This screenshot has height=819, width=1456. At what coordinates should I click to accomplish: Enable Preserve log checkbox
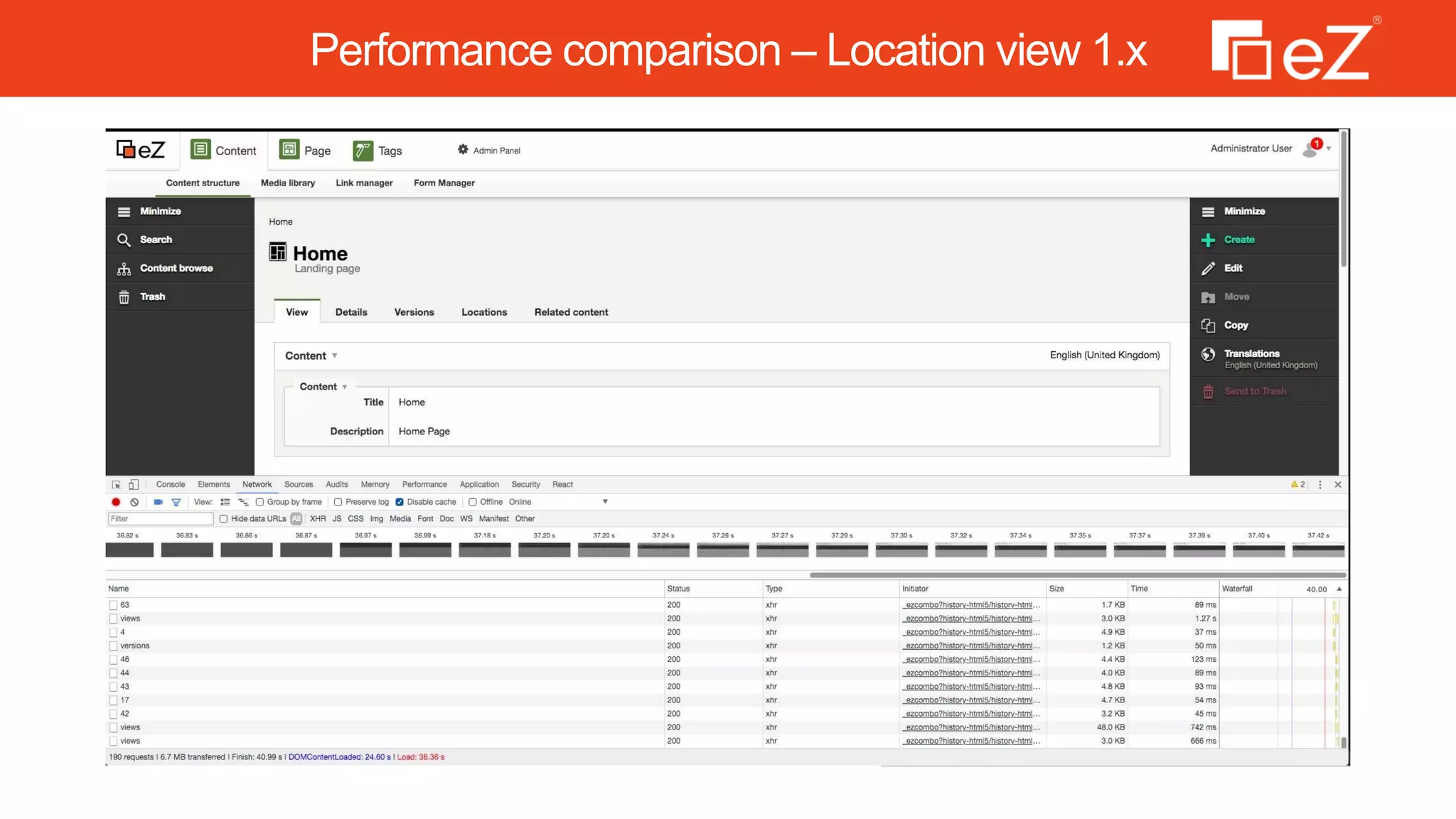coord(338,502)
